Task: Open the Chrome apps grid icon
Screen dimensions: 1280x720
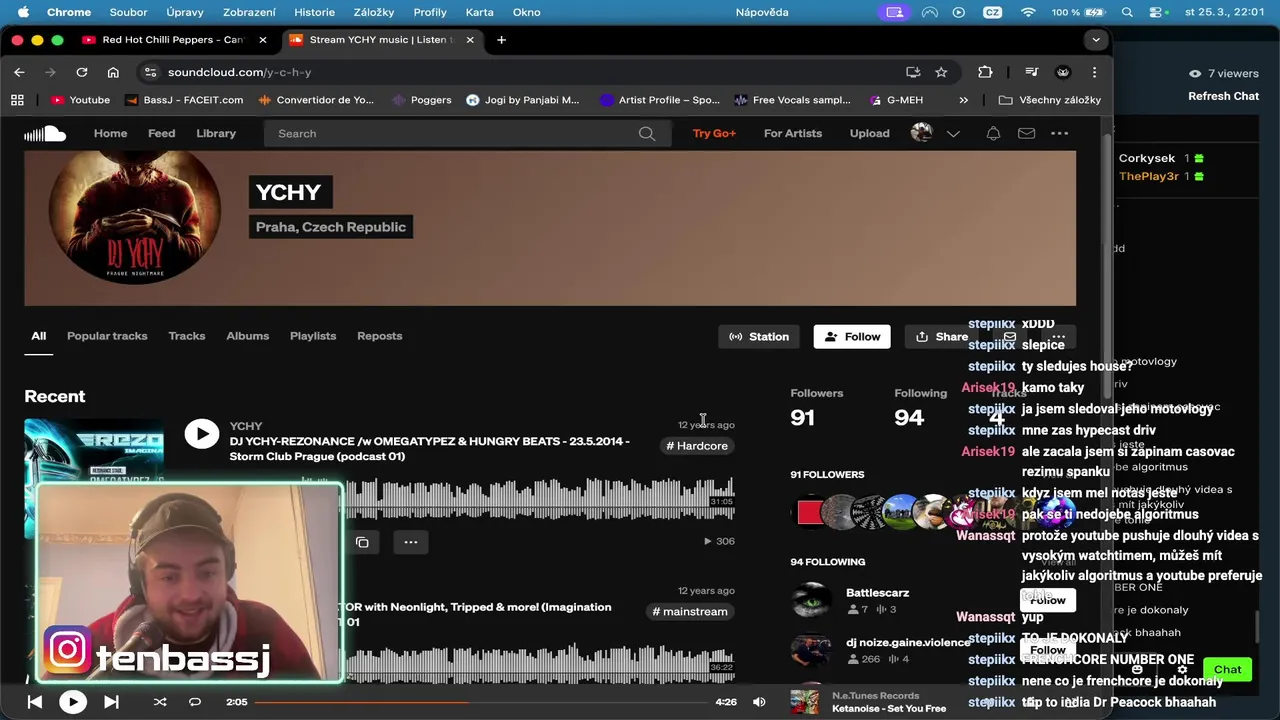Action: click(17, 100)
